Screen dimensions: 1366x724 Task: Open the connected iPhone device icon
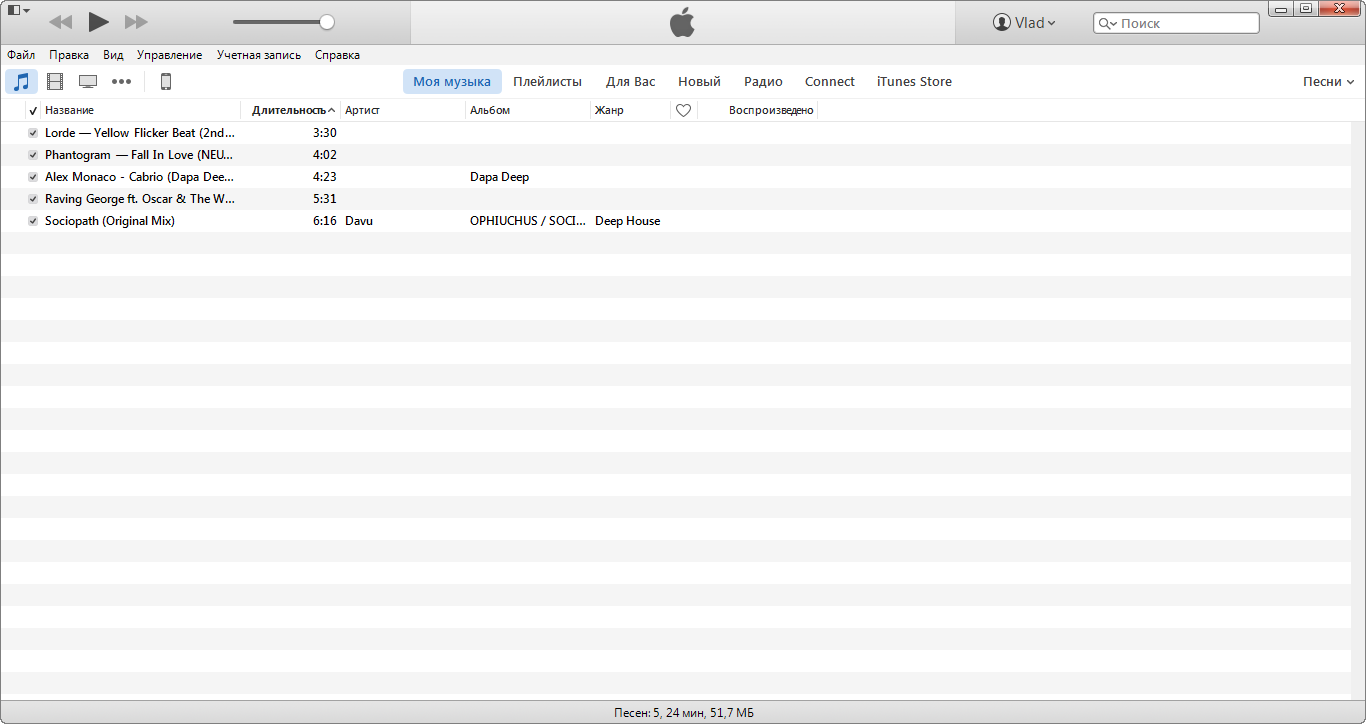click(166, 82)
